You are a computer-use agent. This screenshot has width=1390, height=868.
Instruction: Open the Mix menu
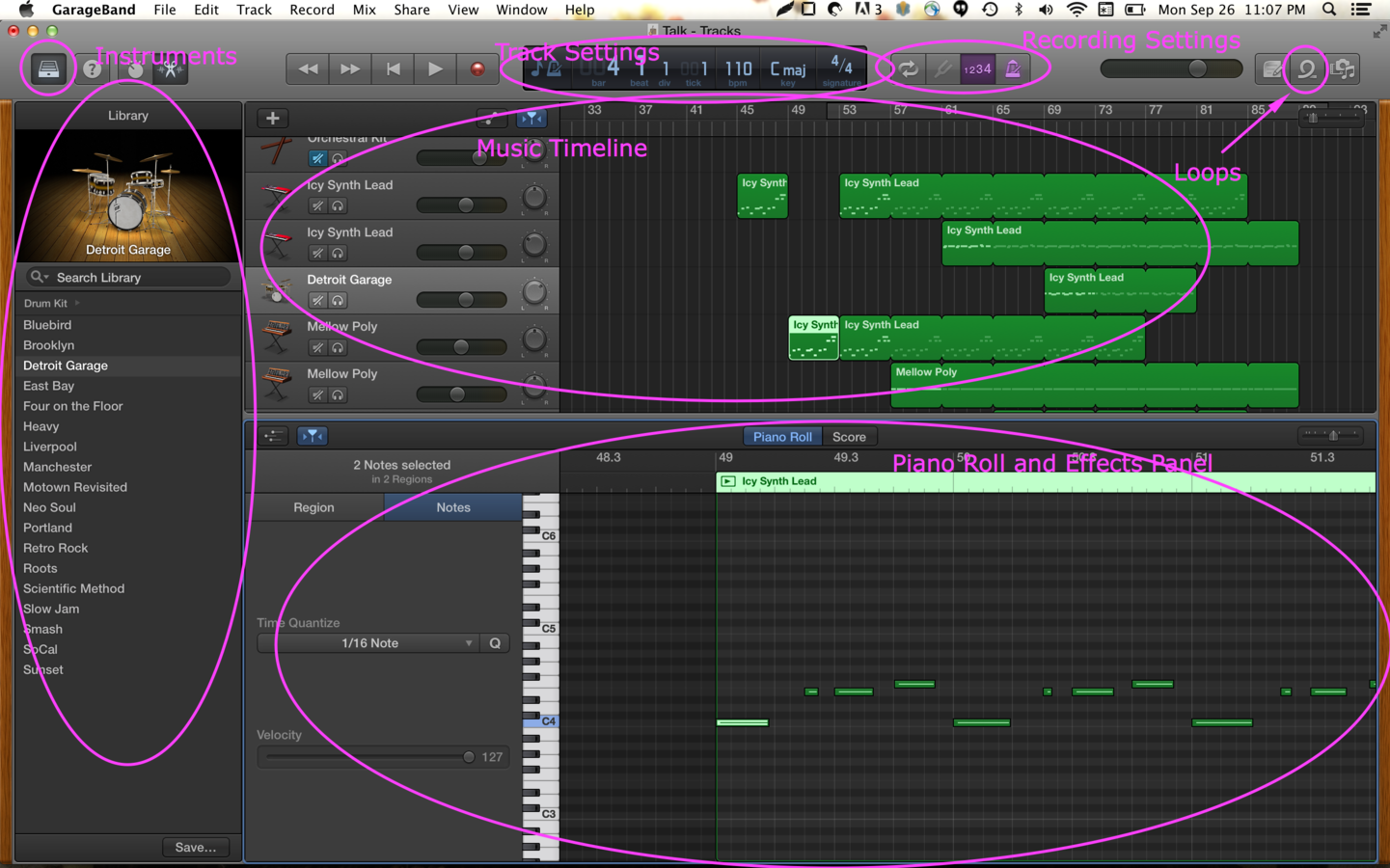coord(364,10)
